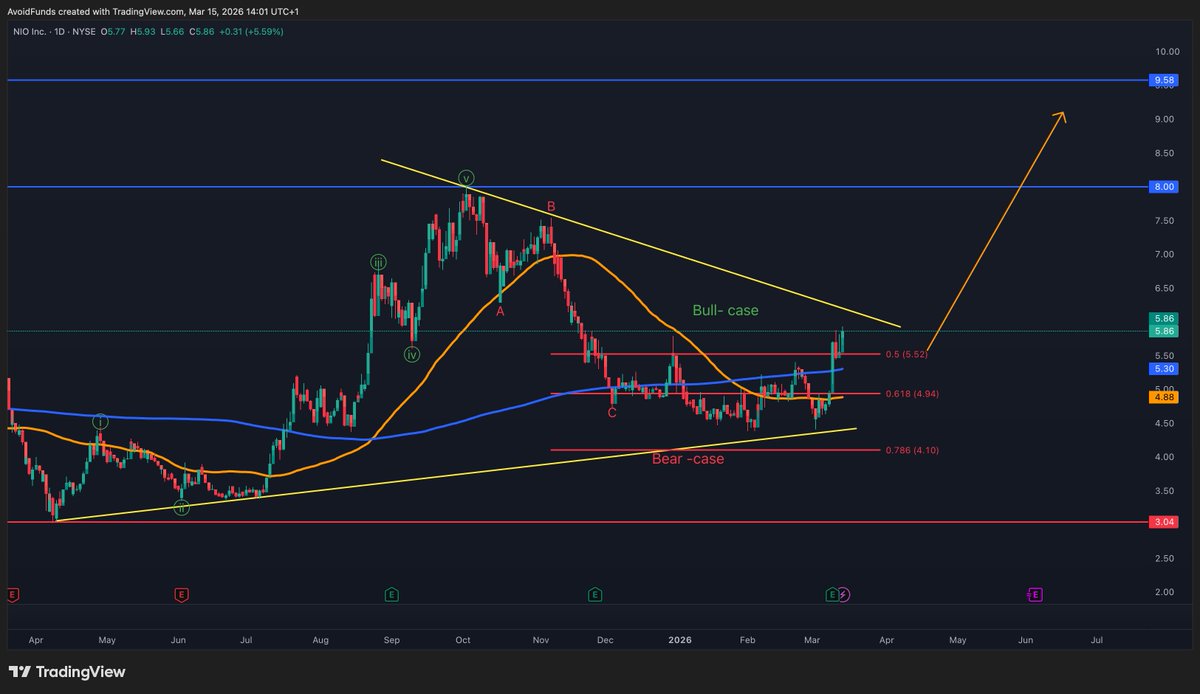Screen dimensions: 1200x694
Task: Click the Dec time axis label
Action: click(605, 638)
